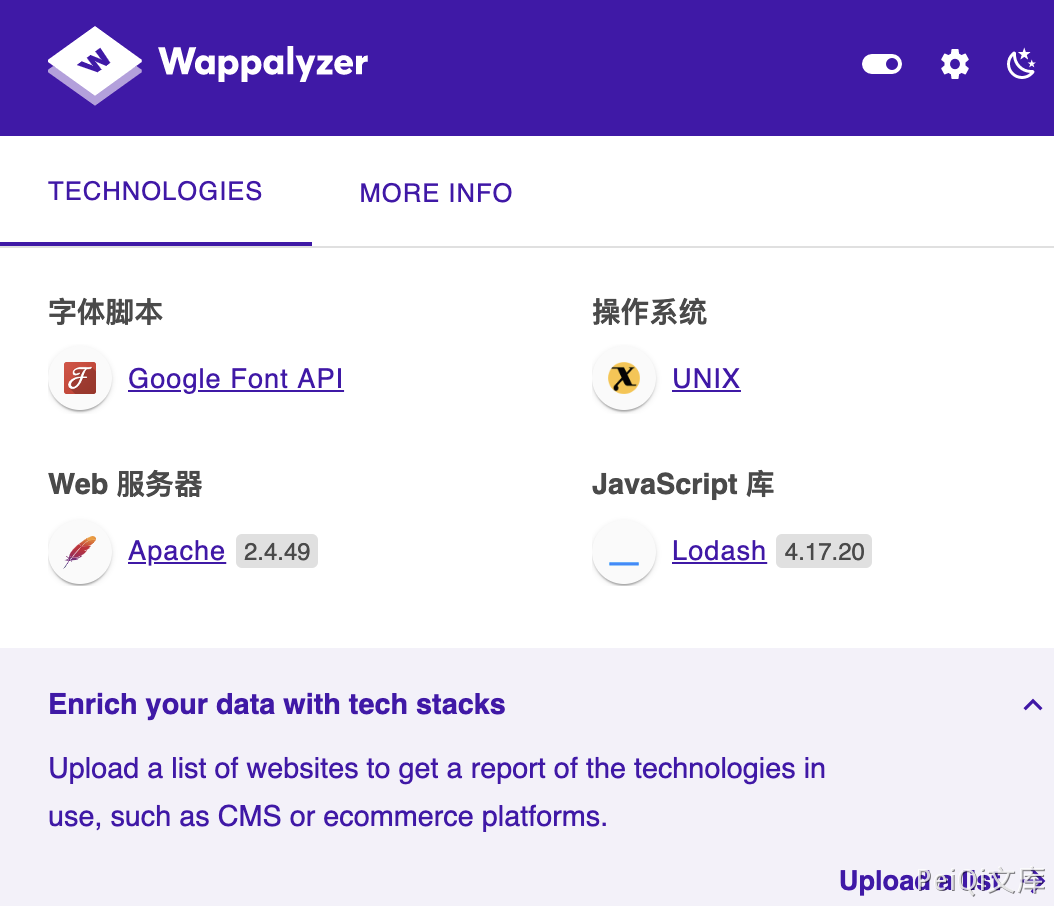Click the Web 服务器 category heading
This screenshot has height=906, width=1054.
[x=125, y=485]
